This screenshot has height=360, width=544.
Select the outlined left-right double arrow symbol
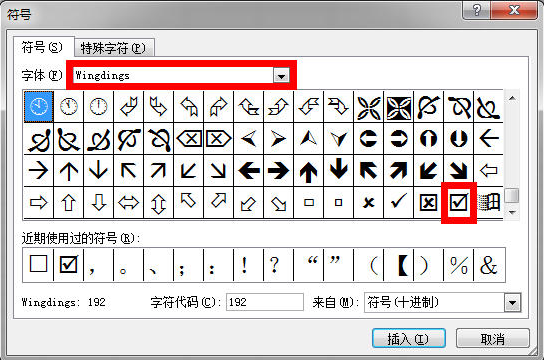(128, 203)
